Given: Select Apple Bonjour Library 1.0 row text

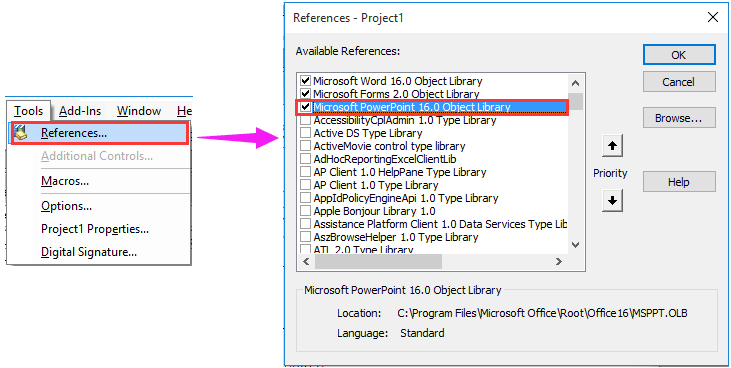Looking at the screenshot, I should (x=374, y=211).
